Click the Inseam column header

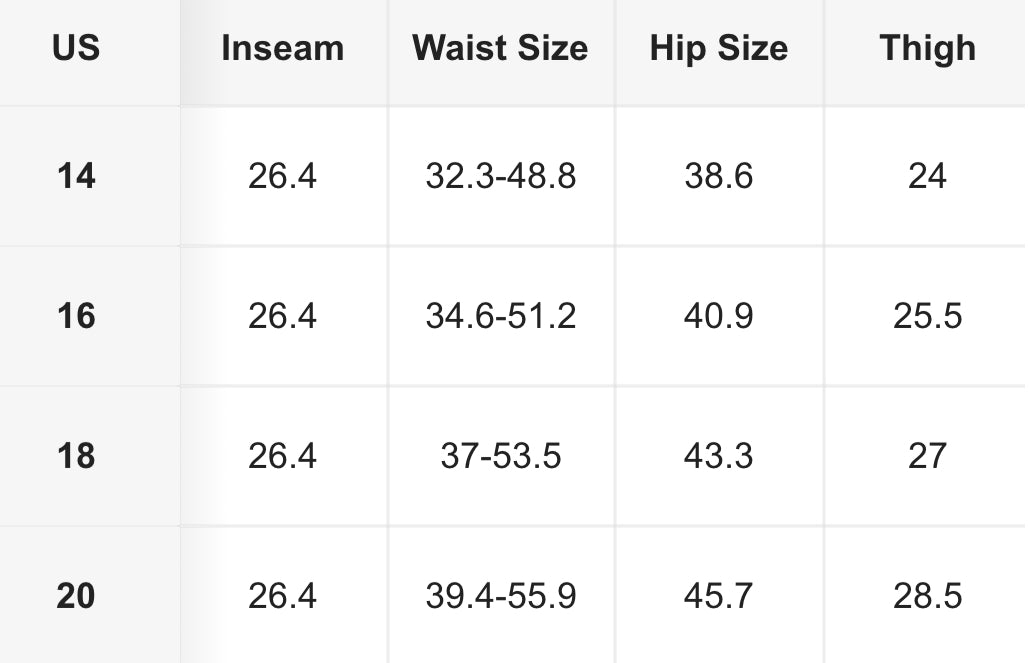point(282,48)
